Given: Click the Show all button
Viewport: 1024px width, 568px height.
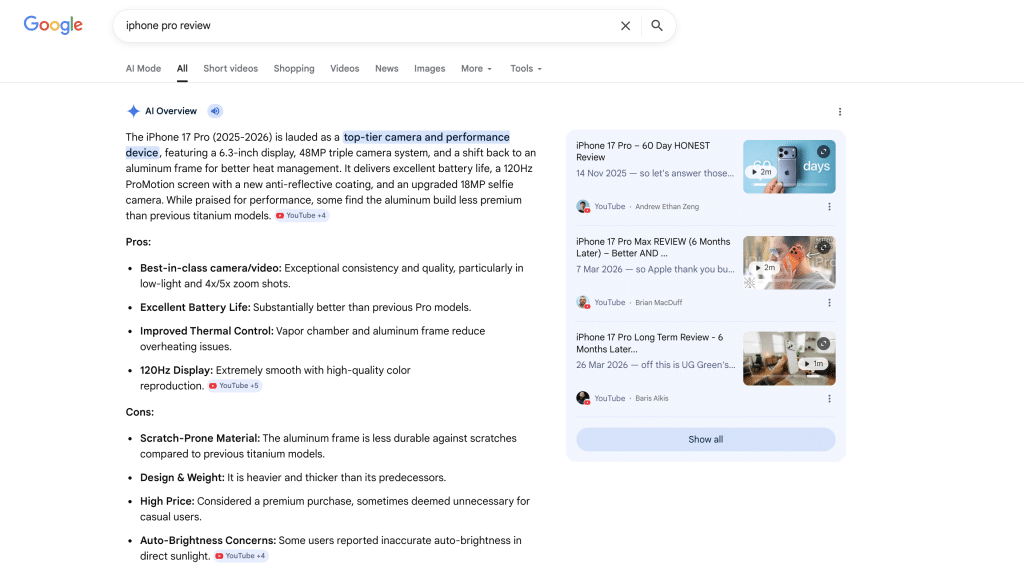Looking at the screenshot, I should coord(705,440).
